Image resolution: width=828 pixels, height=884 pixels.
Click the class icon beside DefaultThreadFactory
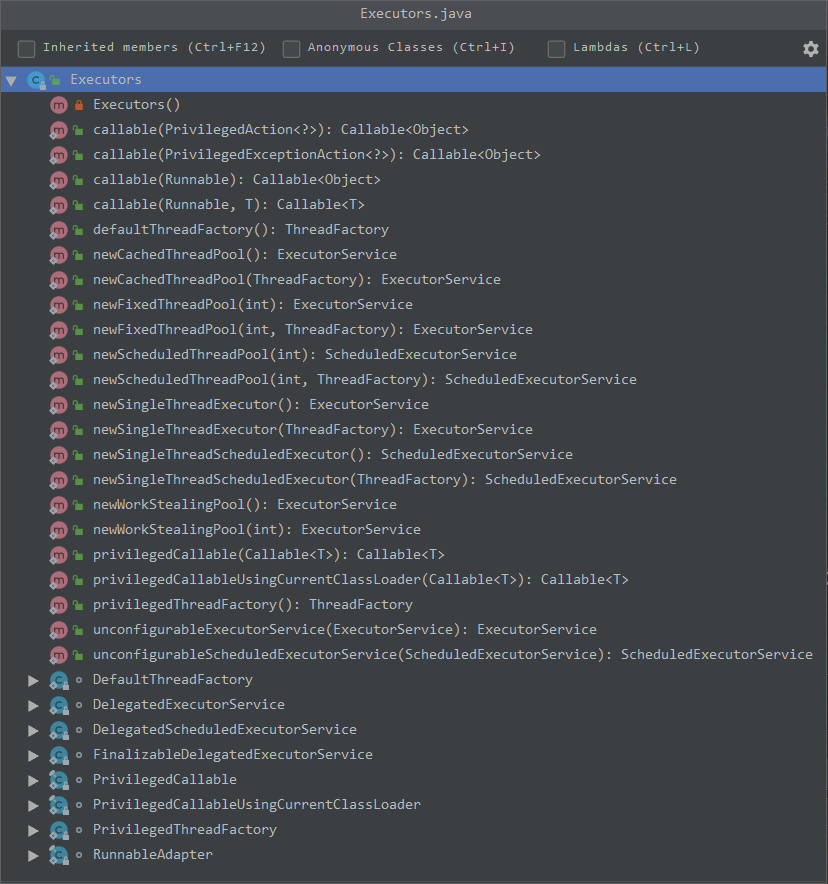[x=58, y=680]
